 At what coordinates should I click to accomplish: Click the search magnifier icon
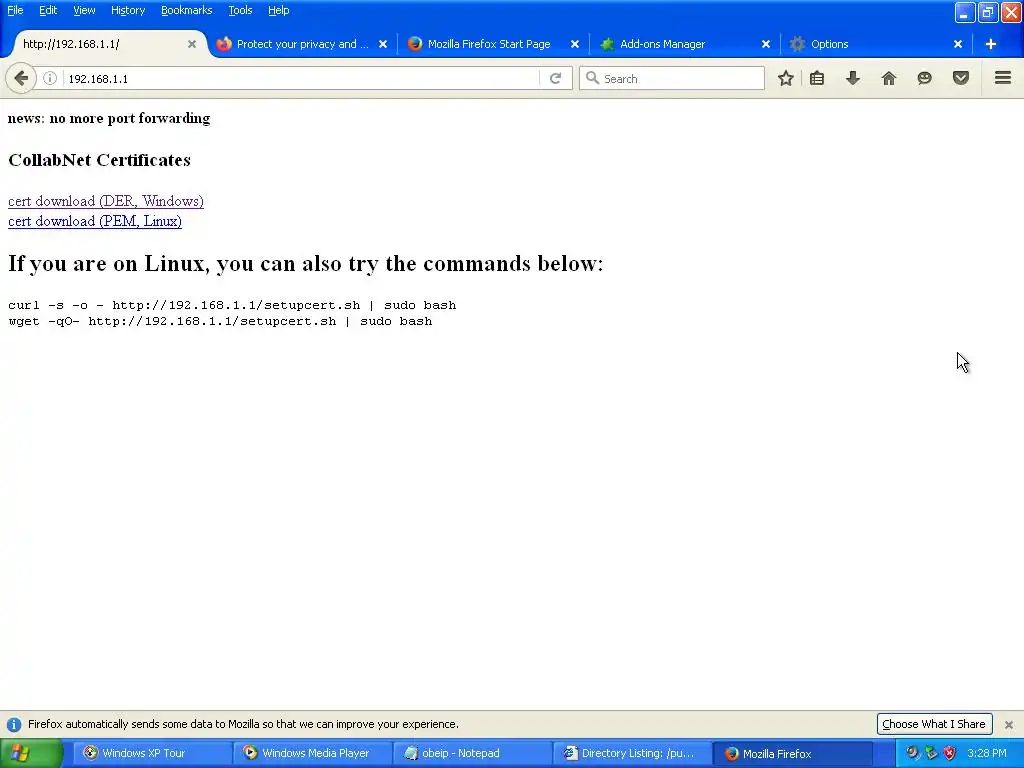tap(592, 78)
